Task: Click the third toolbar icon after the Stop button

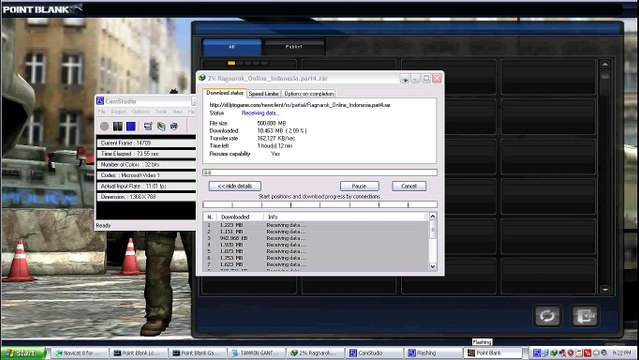Action: click(174, 126)
